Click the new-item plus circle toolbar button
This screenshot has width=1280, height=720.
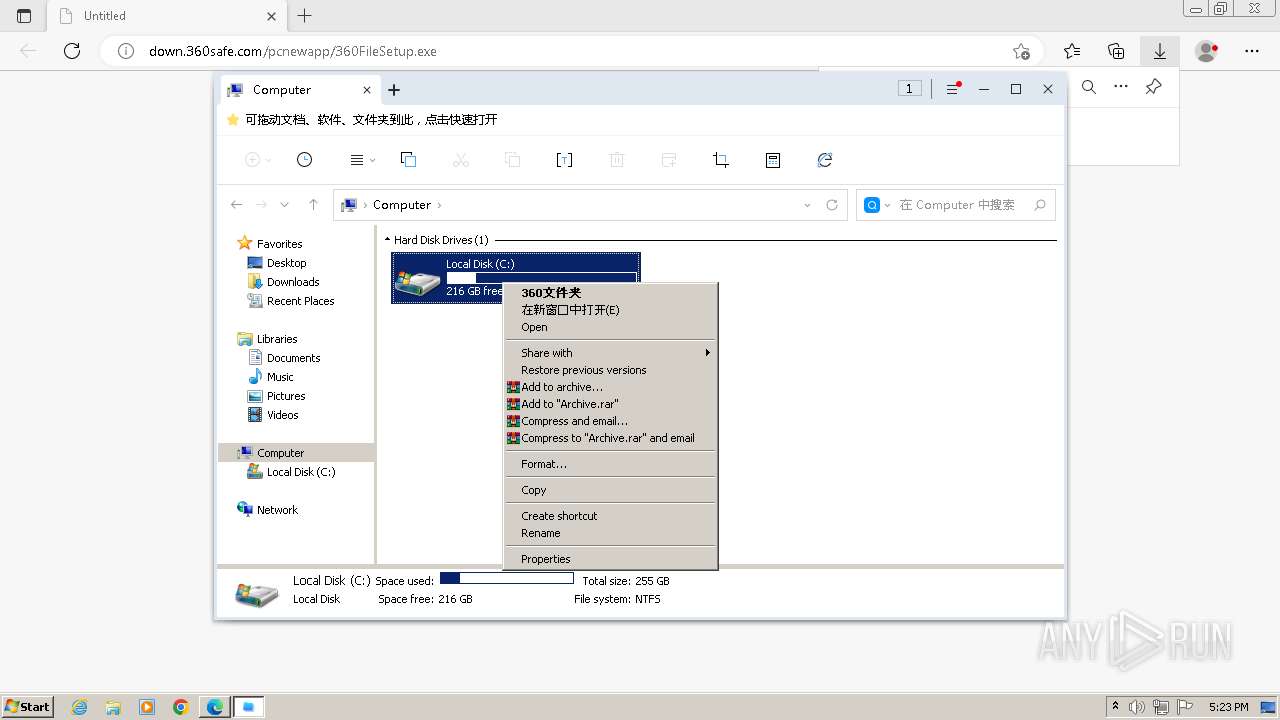256,160
